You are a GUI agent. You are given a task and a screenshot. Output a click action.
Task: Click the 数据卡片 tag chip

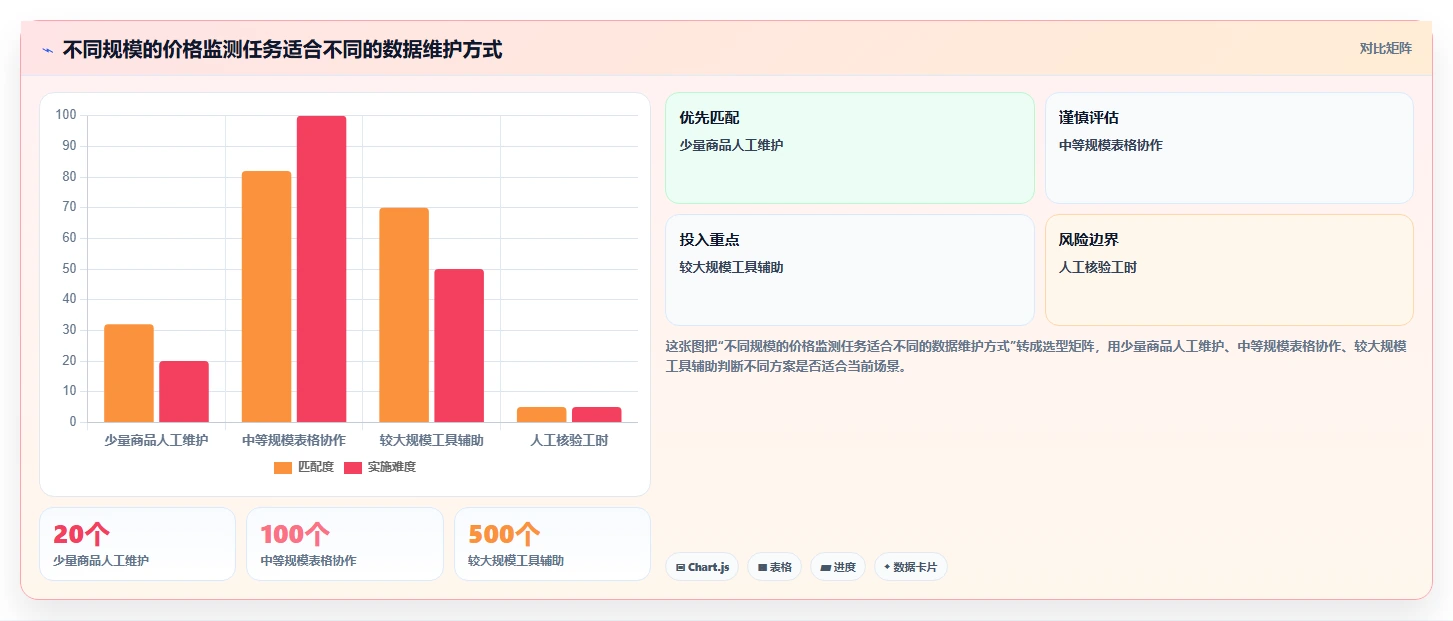910,567
